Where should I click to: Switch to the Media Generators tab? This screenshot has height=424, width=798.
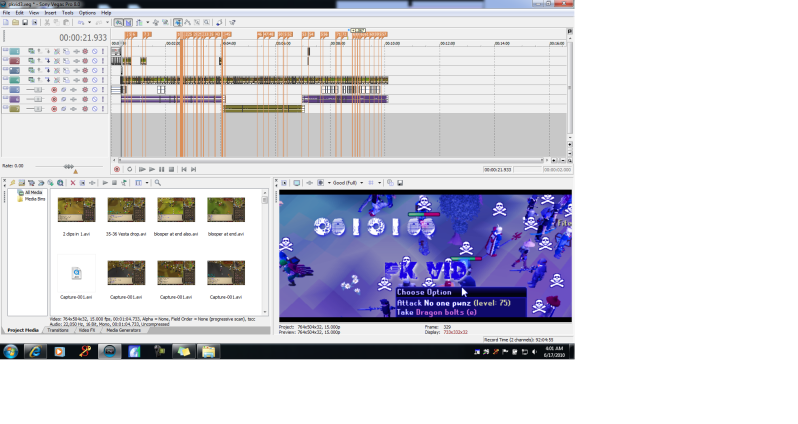[123, 330]
